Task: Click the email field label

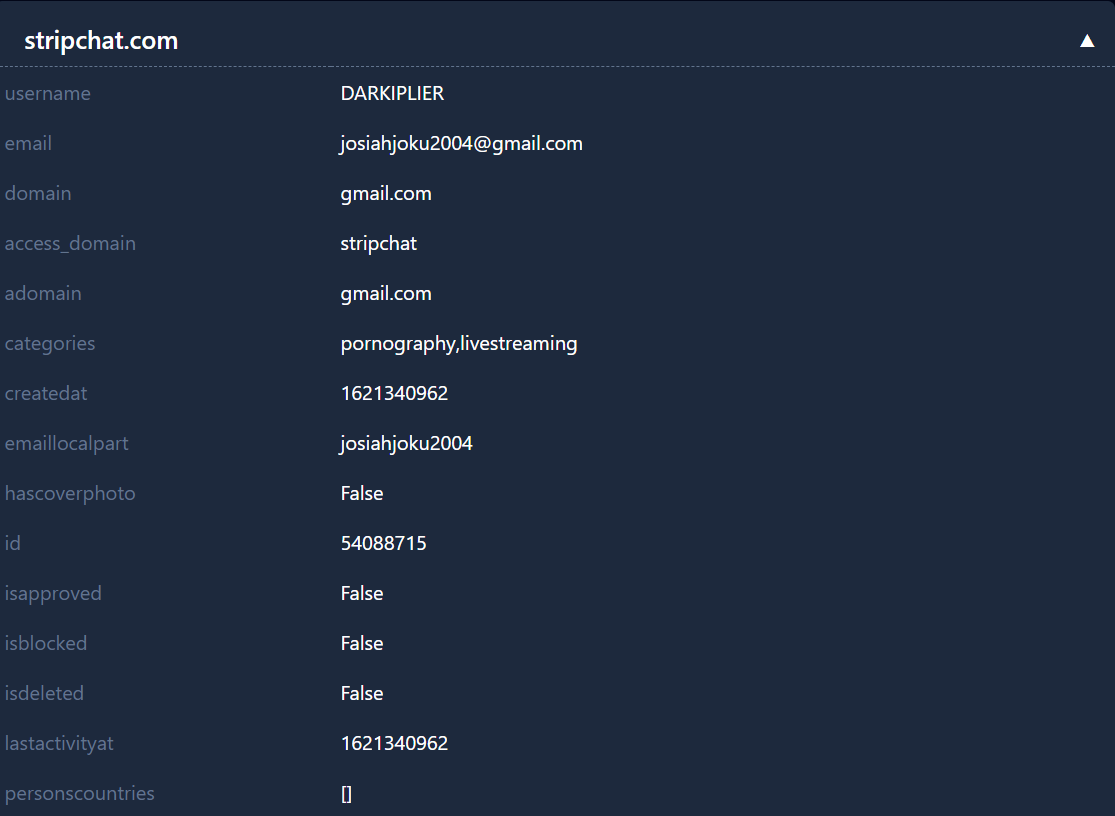Action: 28,144
